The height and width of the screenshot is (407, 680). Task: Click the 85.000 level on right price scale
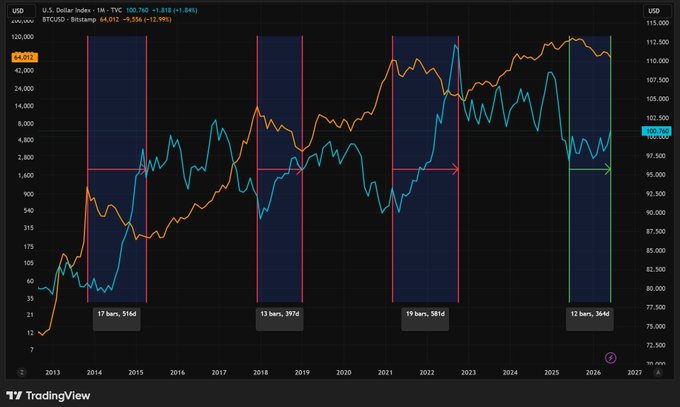(x=657, y=250)
